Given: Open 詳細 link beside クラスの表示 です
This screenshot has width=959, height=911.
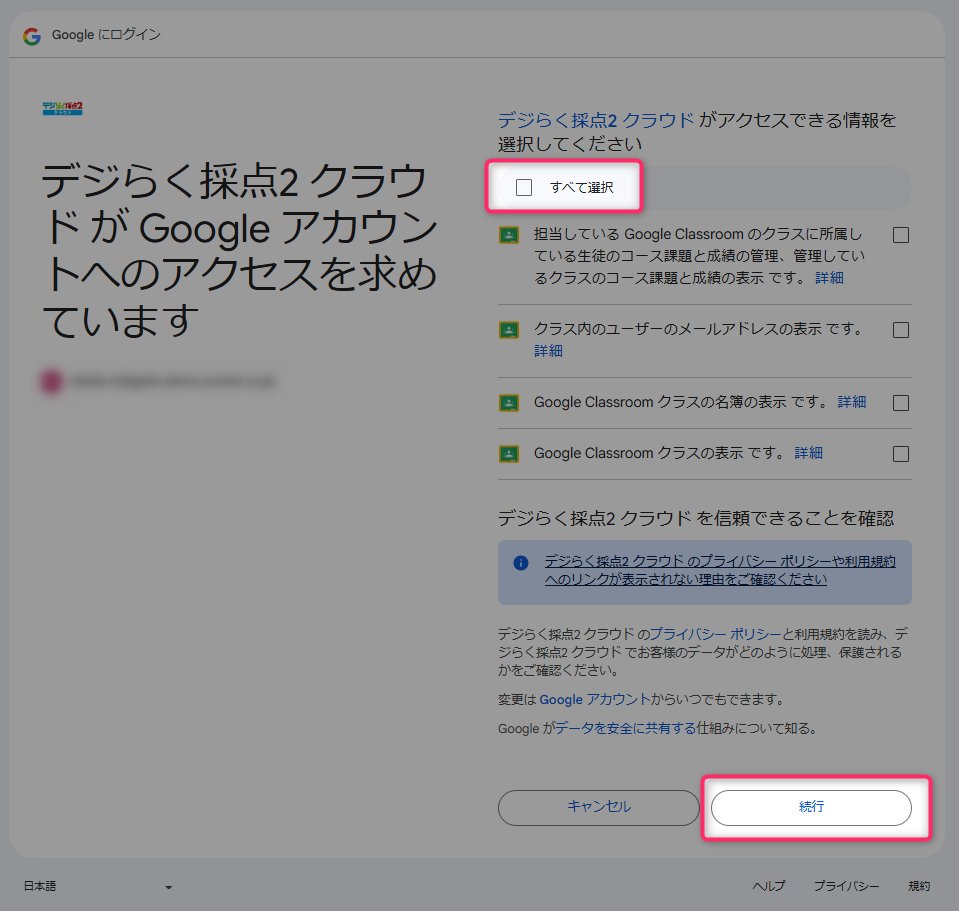Looking at the screenshot, I should [x=808, y=453].
